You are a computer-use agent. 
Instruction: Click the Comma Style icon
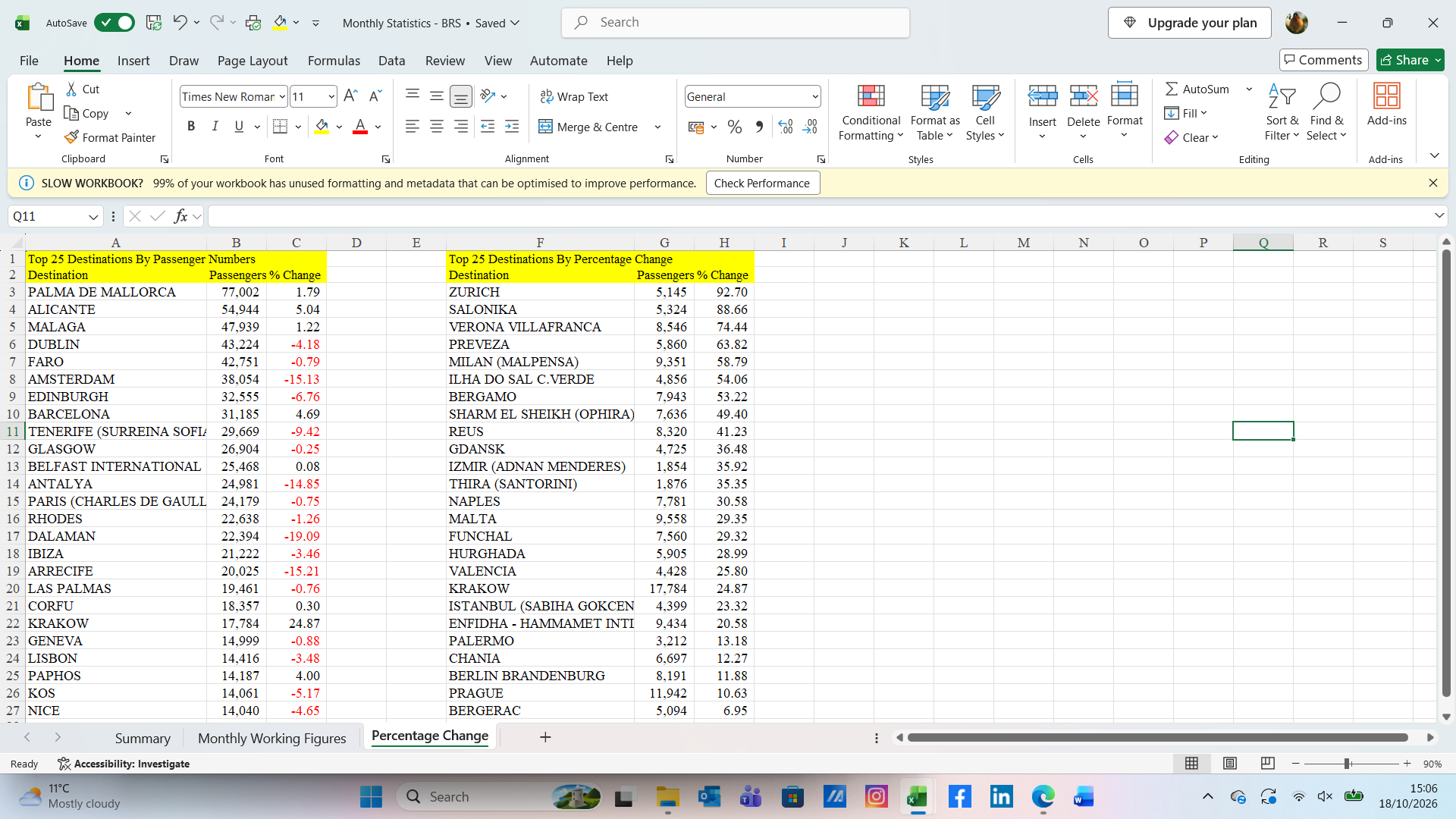coord(759,127)
